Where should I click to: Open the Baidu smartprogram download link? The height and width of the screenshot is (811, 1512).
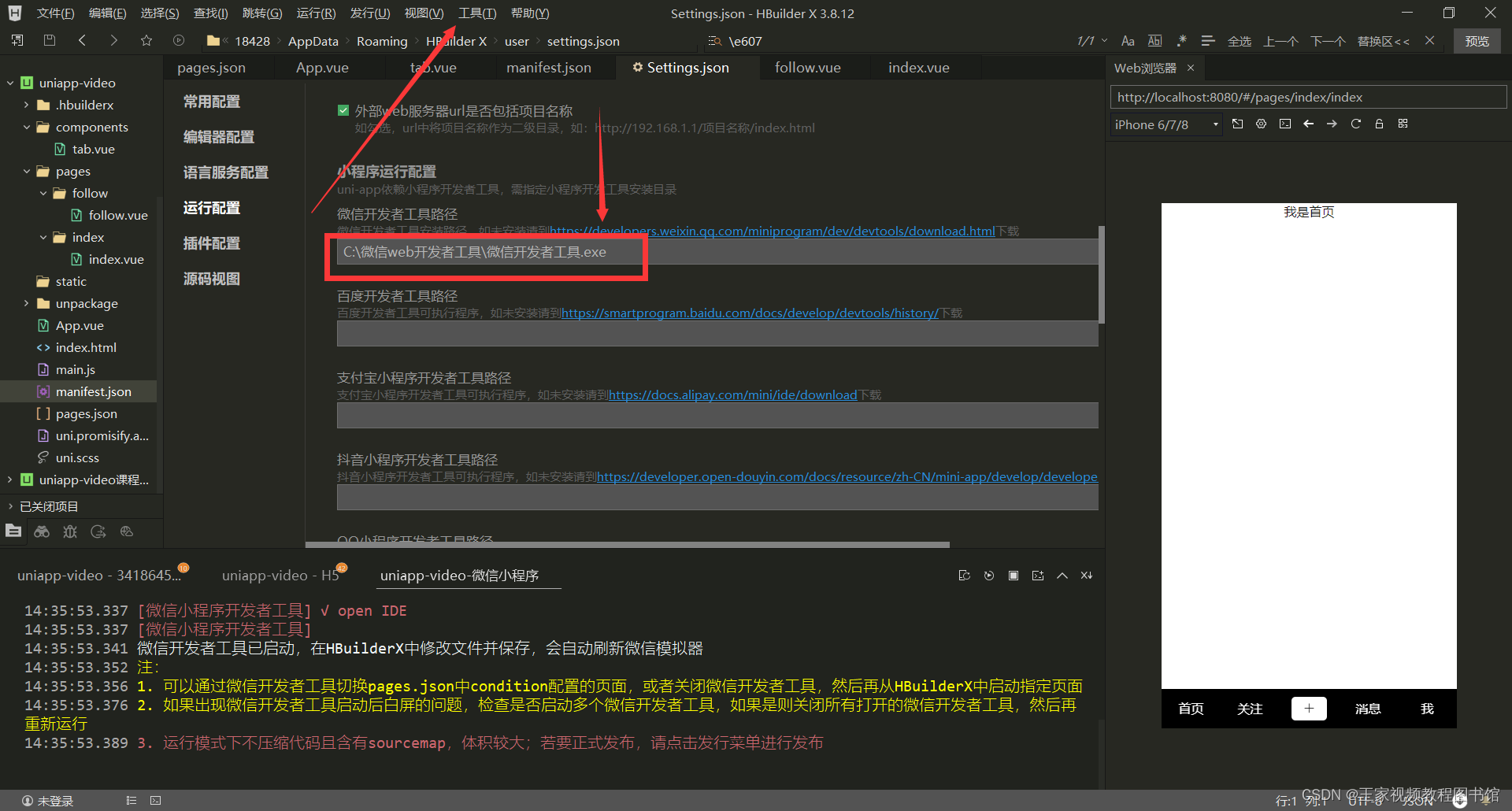click(750, 313)
